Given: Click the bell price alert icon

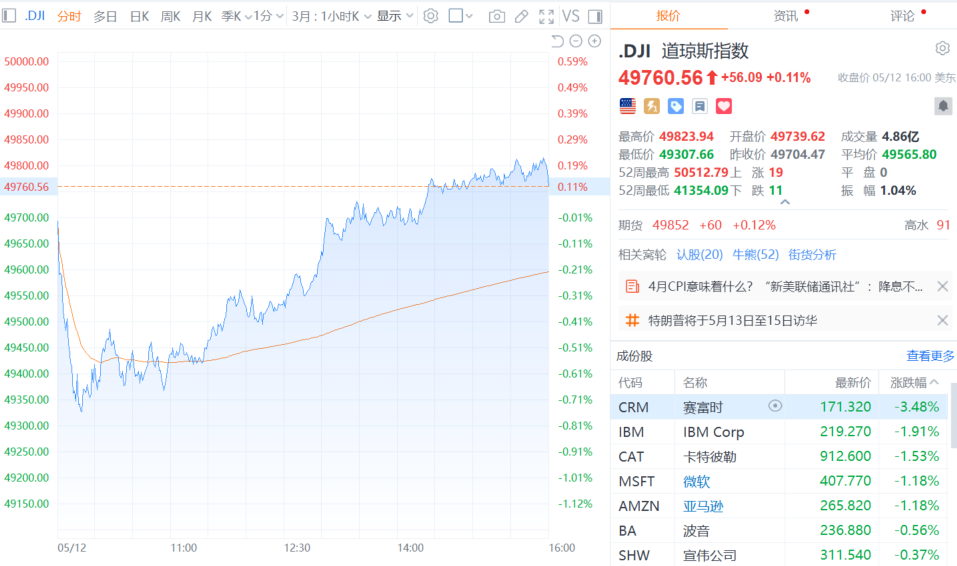Looking at the screenshot, I should [x=943, y=106].
